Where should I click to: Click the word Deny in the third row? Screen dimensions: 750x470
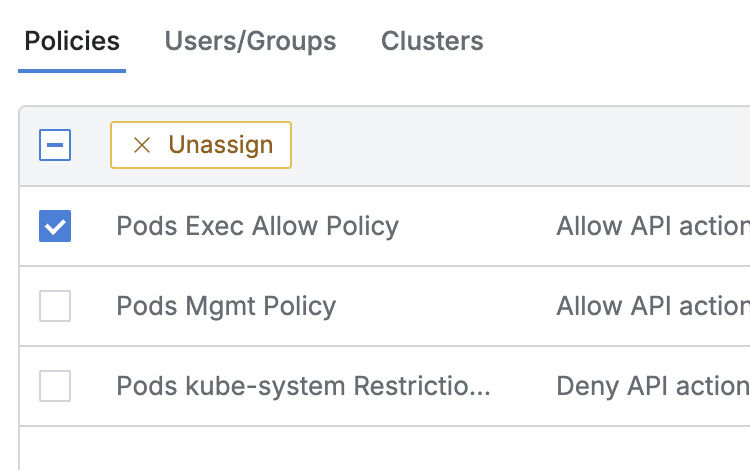coord(583,386)
